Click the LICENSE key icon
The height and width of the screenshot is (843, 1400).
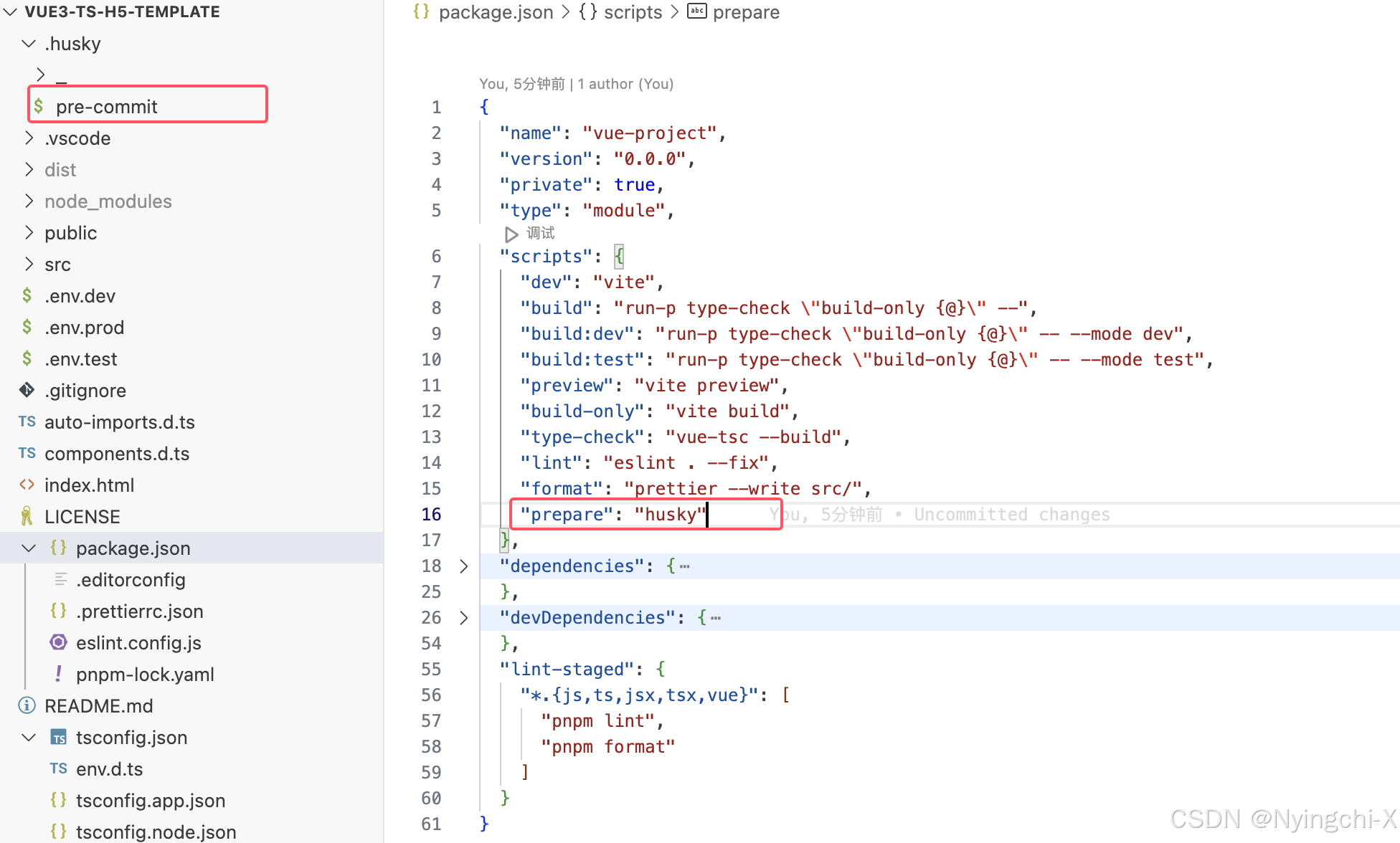[x=27, y=516]
